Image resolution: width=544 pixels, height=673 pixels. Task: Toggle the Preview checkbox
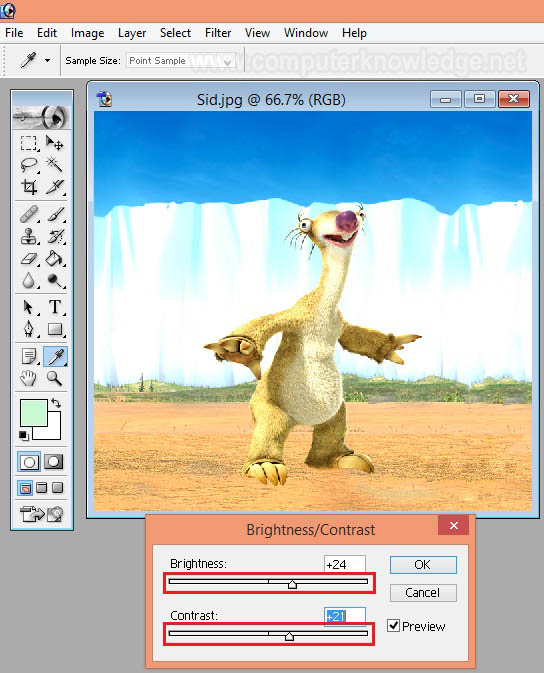[393, 625]
